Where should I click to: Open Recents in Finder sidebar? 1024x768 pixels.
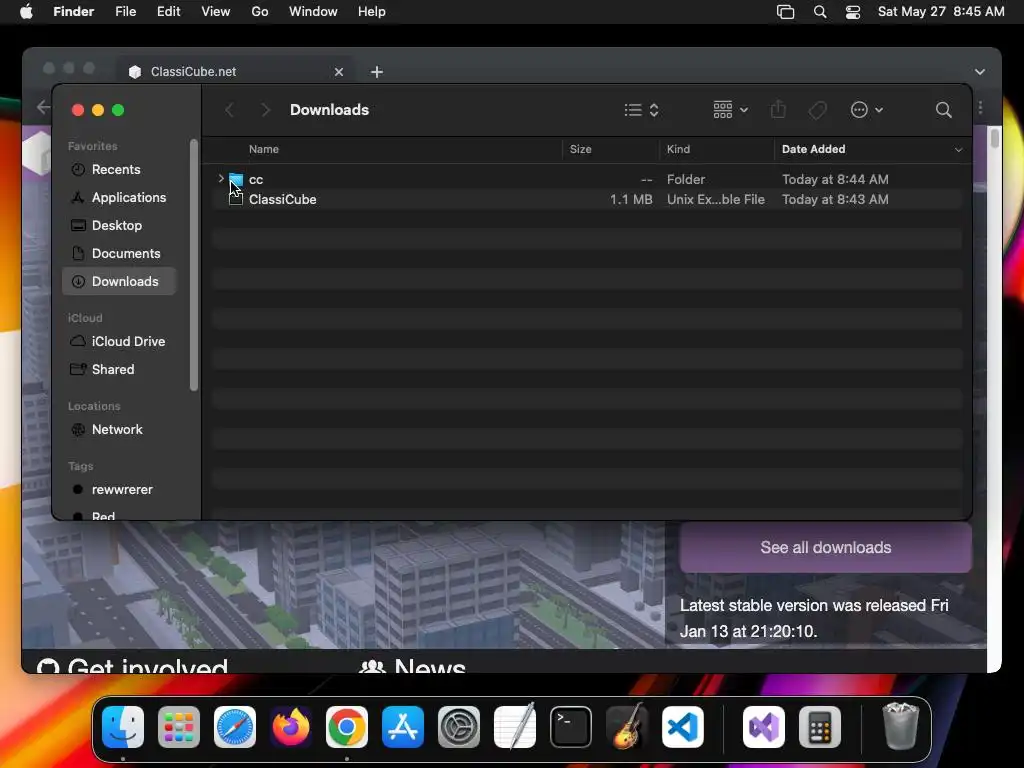tap(116, 169)
